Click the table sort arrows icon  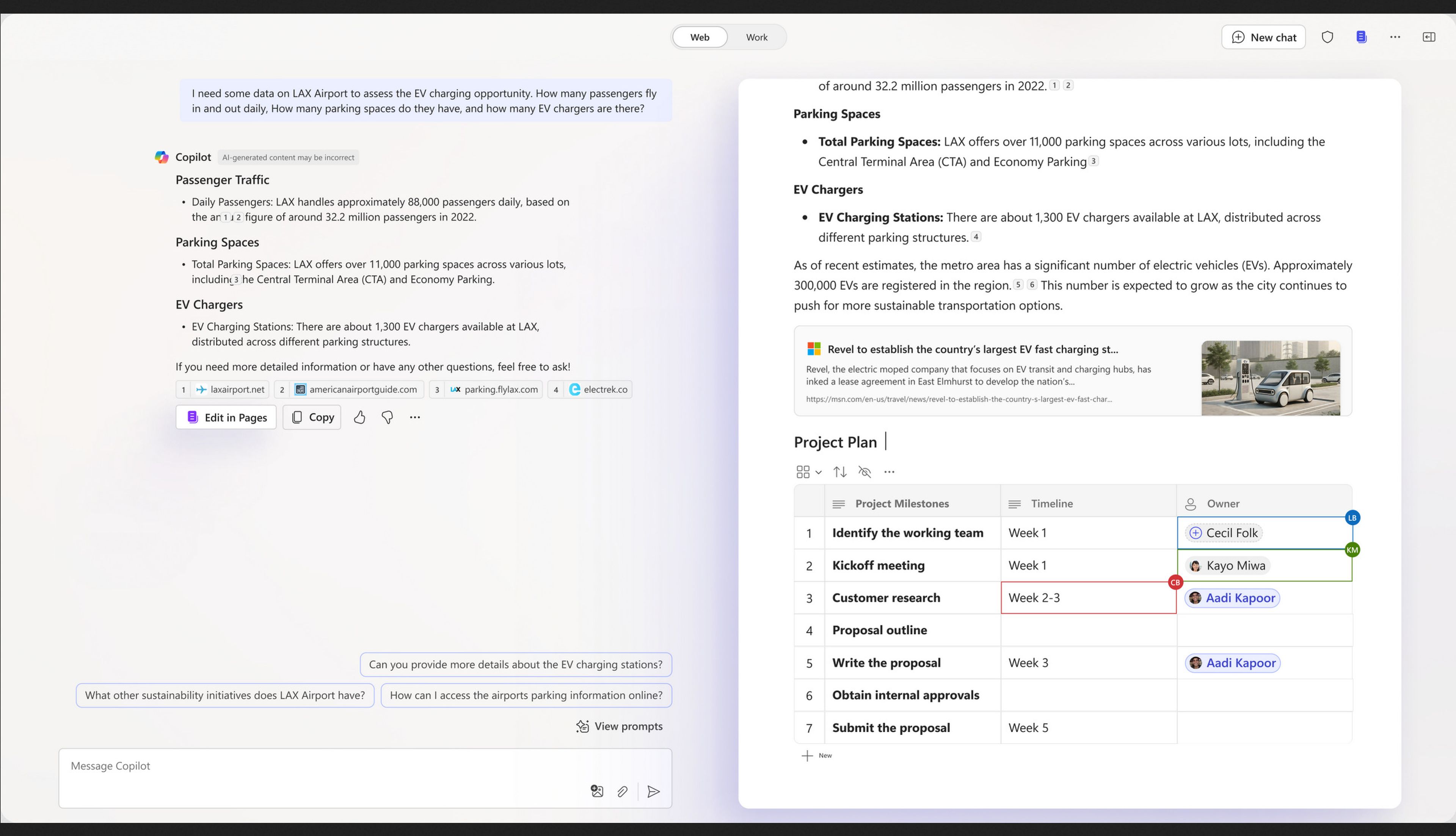840,472
